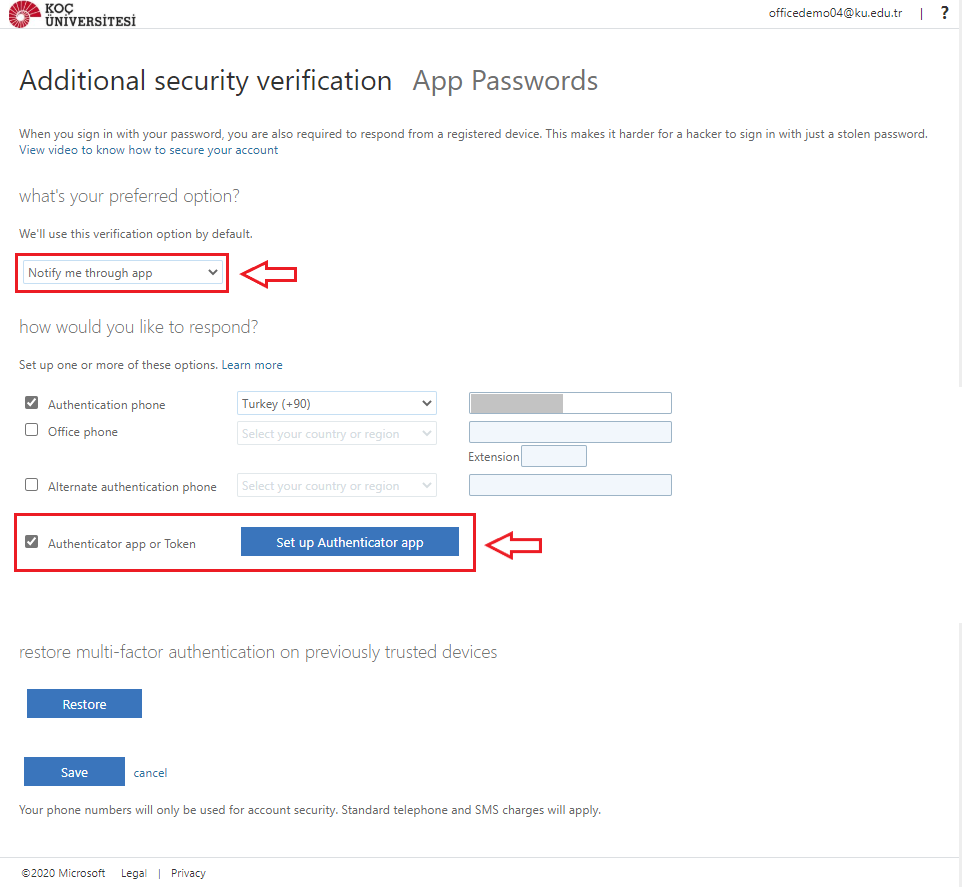Viewport: 962px width, 887px height.
Task: Switch to the App Passwords tab
Action: 505,81
